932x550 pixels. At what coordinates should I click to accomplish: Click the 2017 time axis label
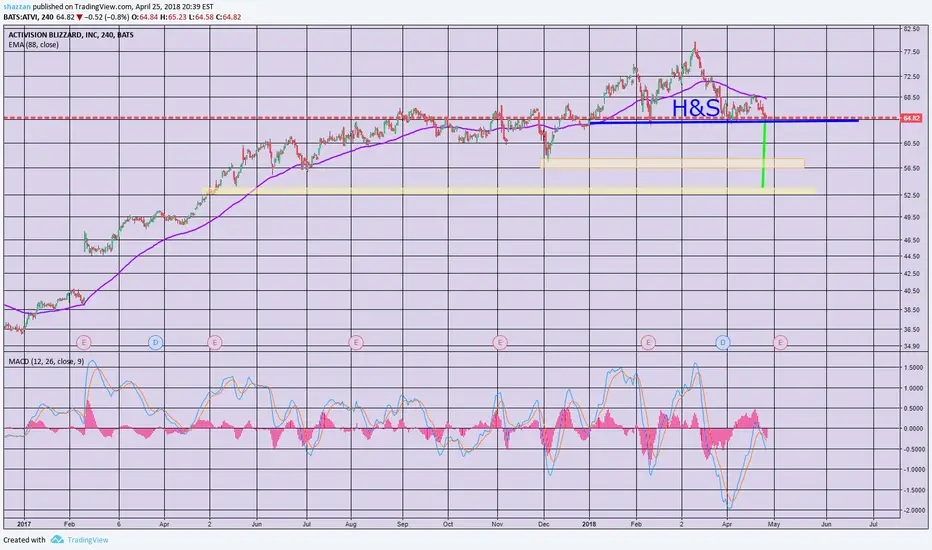click(24, 524)
